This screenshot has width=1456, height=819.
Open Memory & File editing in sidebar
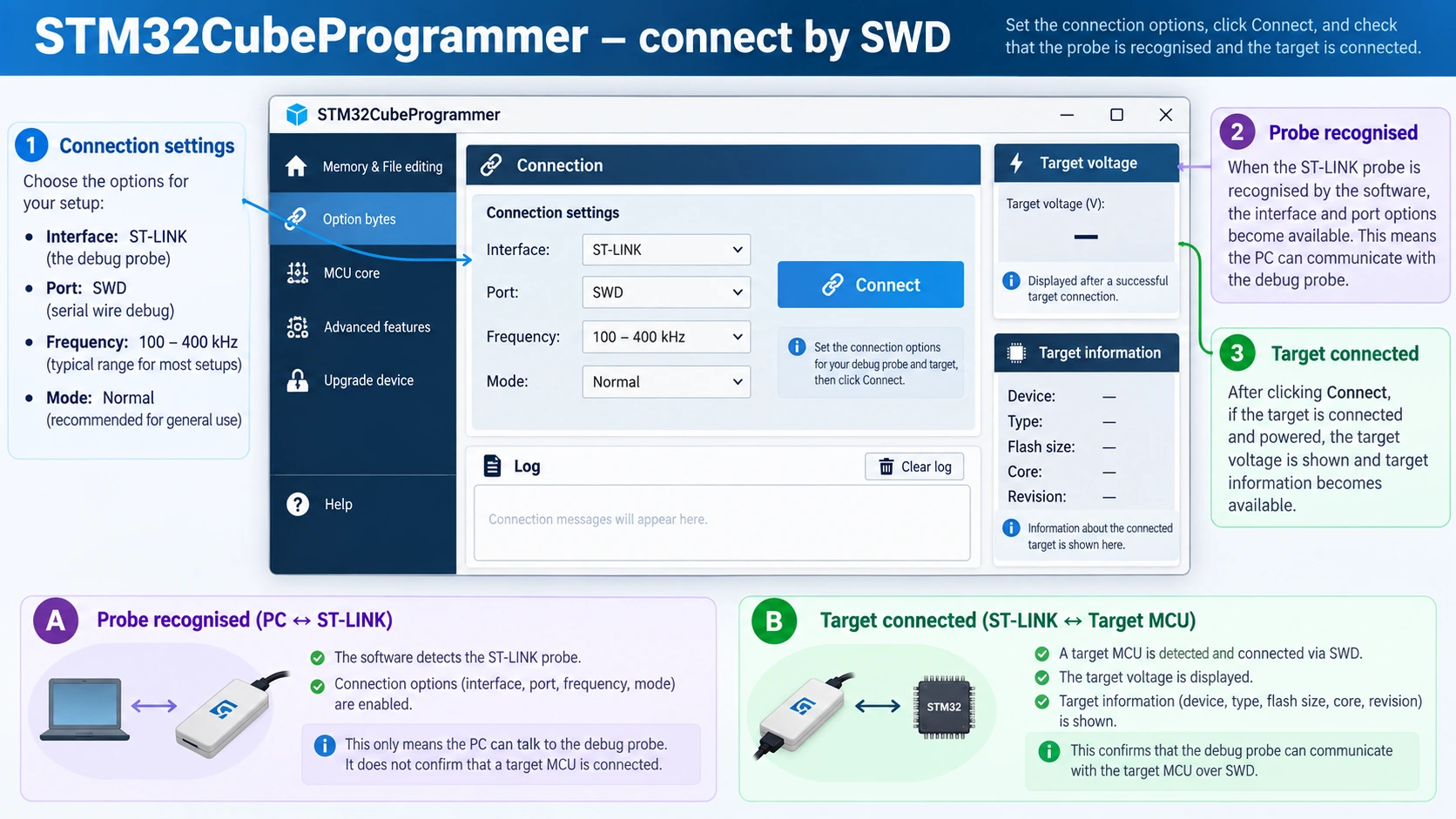(x=363, y=166)
